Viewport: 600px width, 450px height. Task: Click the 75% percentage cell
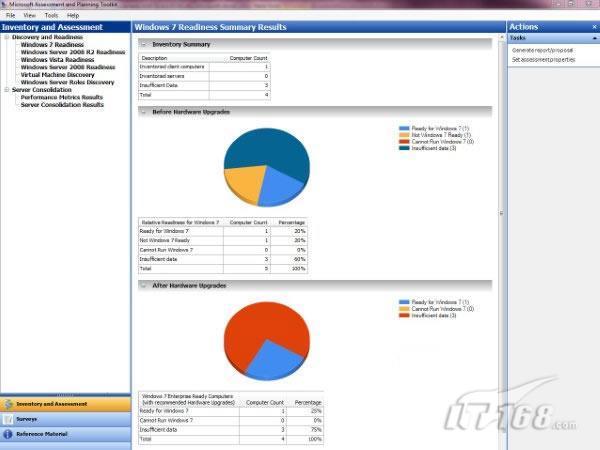pos(305,430)
